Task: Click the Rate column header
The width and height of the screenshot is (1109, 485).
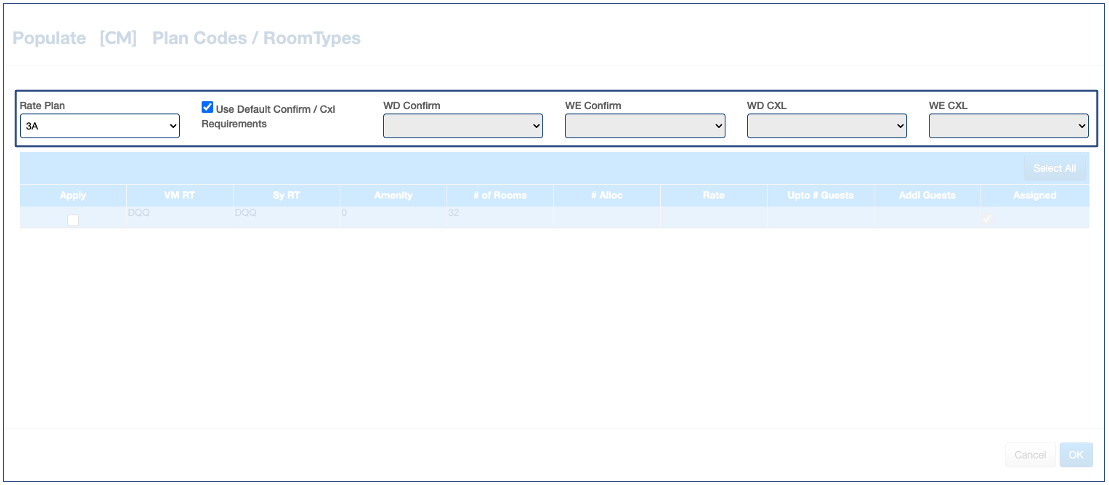Action: click(714, 195)
